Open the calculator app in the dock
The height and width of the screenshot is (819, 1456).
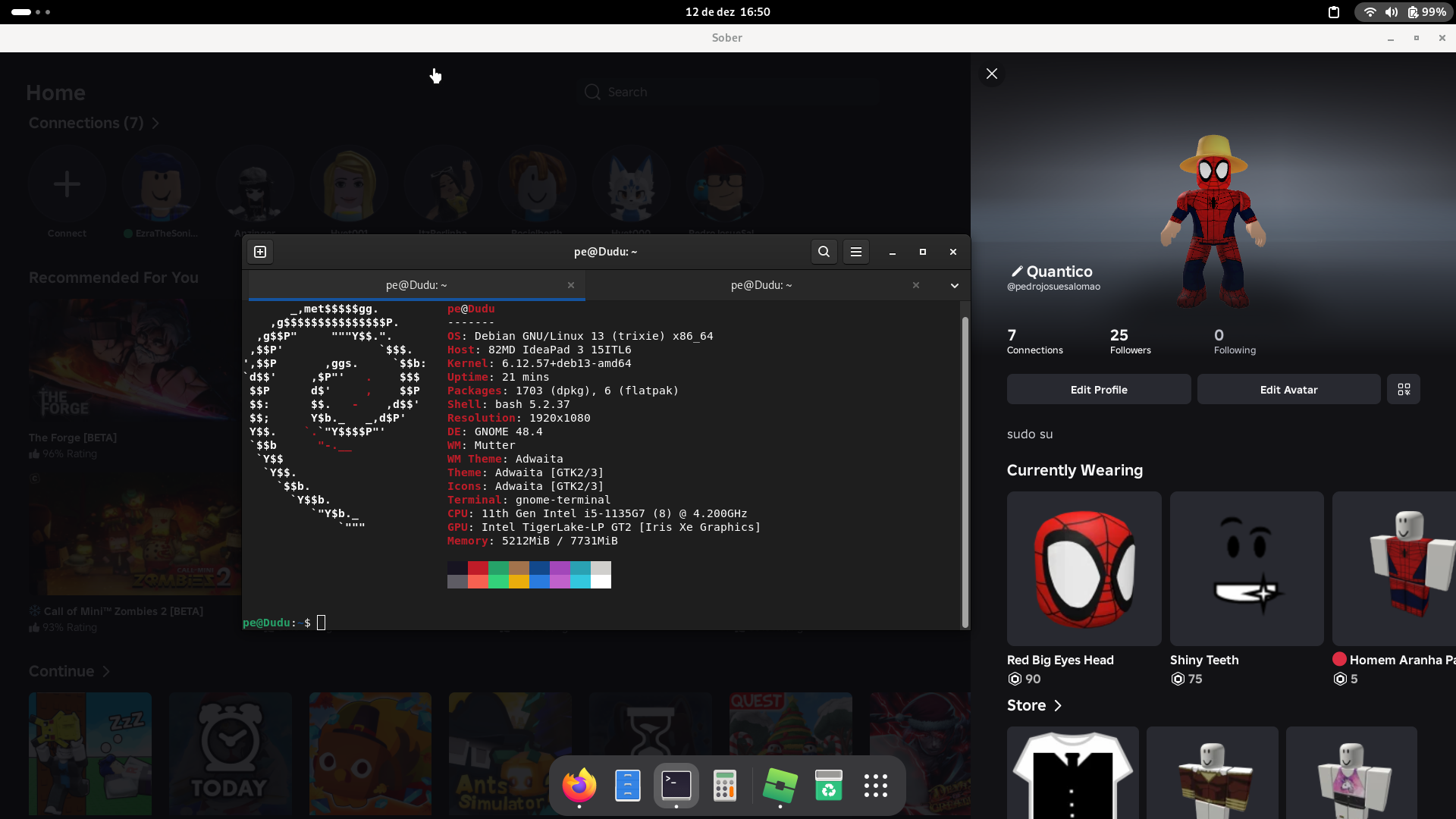pyautogui.click(x=725, y=786)
